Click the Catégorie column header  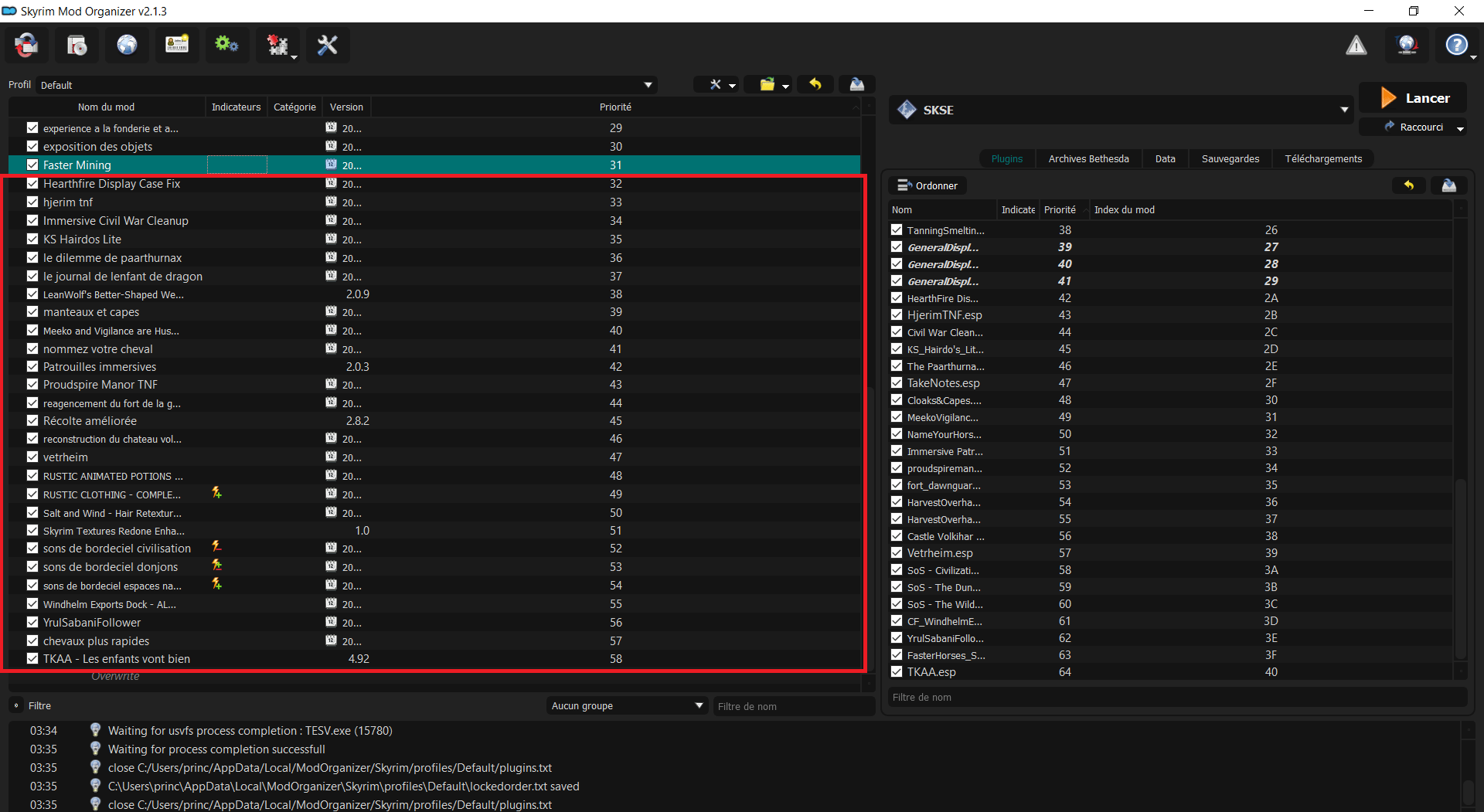point(294,107)
